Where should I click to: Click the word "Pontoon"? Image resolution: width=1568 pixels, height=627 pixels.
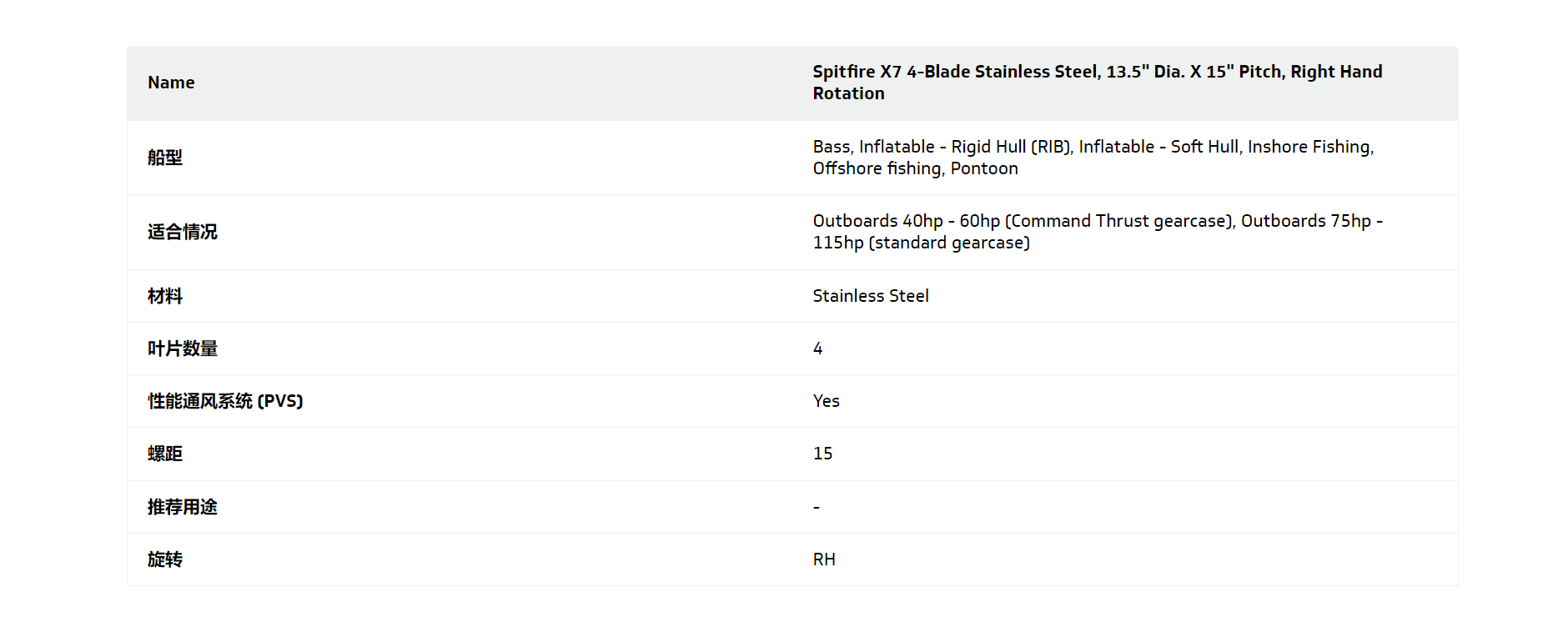(x=984, y=168)
